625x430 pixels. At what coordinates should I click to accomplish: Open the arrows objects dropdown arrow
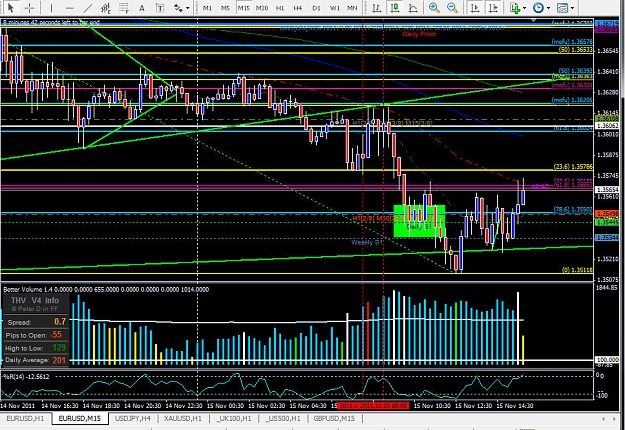187,8
